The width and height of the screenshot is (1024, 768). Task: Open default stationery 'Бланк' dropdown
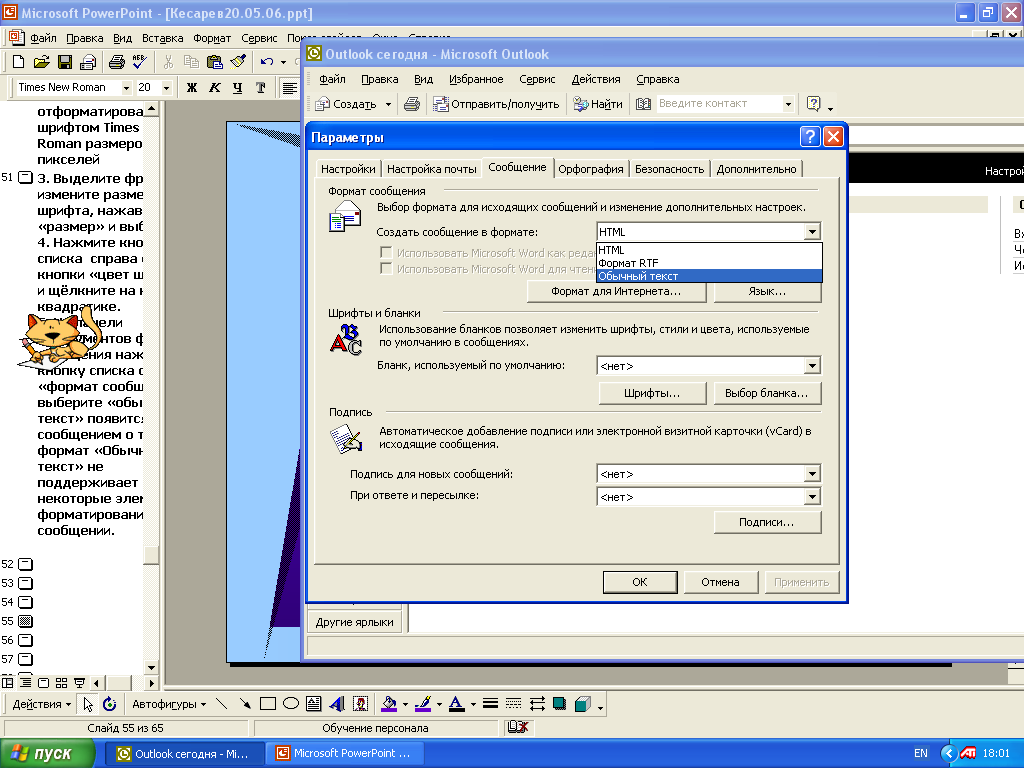(x=812, y=366)
